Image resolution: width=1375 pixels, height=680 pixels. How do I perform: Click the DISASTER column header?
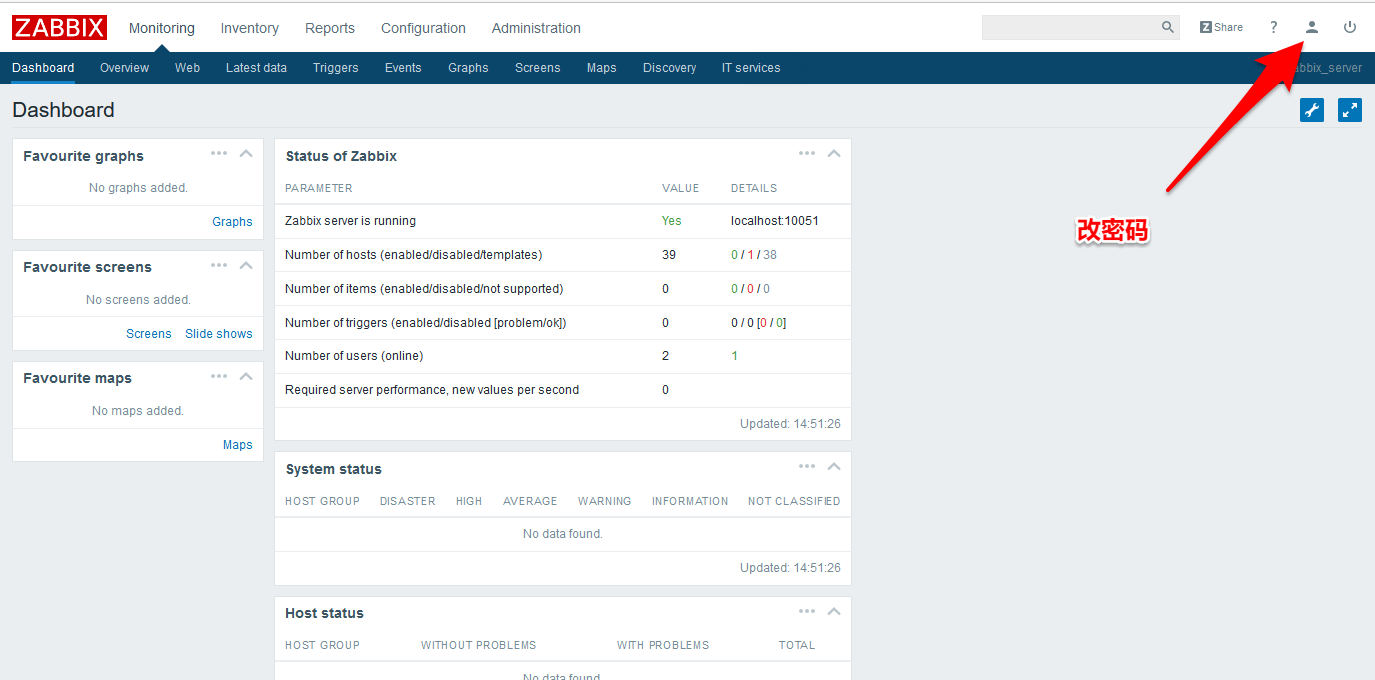pyautogui.click(x=408, y=501)
